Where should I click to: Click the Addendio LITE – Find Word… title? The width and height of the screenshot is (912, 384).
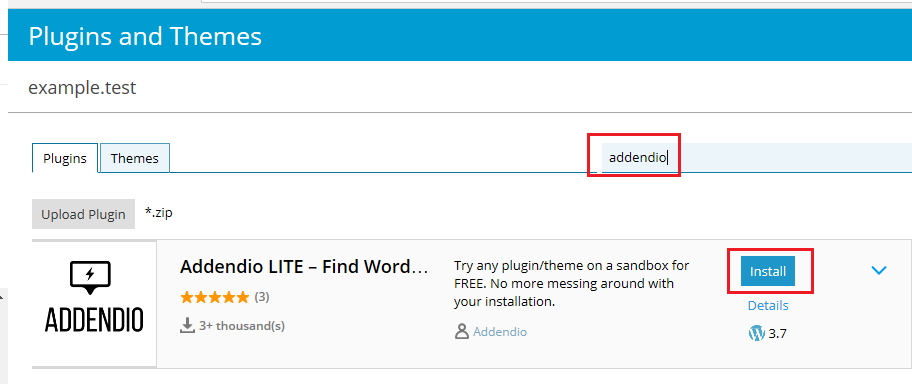(x=304, y=266)
